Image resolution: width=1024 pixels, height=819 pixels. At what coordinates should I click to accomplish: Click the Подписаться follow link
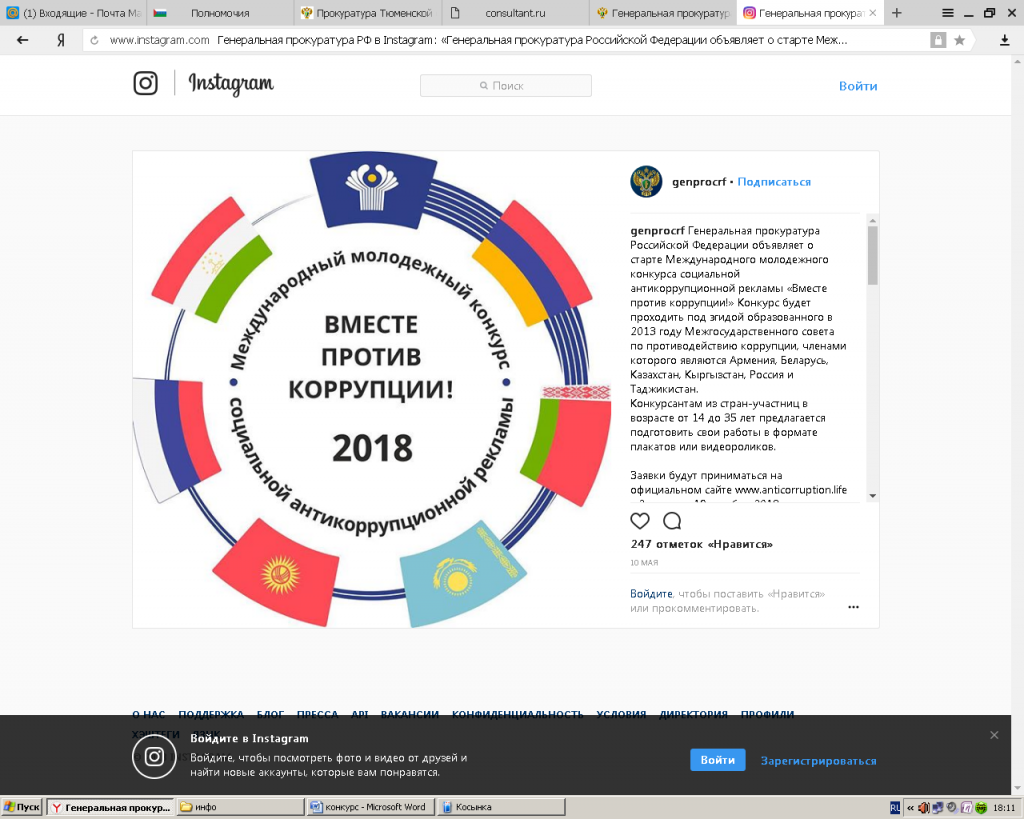(x=775, y=182)
